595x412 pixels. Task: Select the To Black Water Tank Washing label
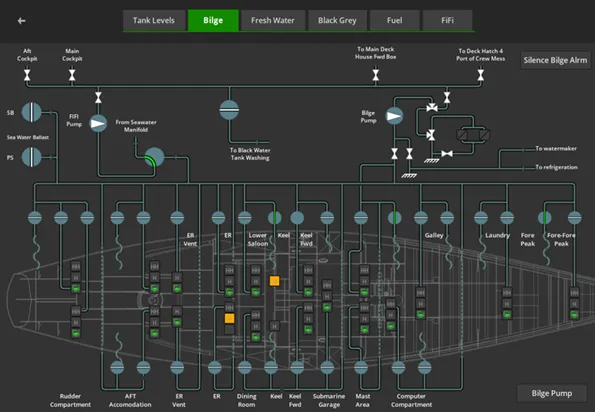pos(250,154)
